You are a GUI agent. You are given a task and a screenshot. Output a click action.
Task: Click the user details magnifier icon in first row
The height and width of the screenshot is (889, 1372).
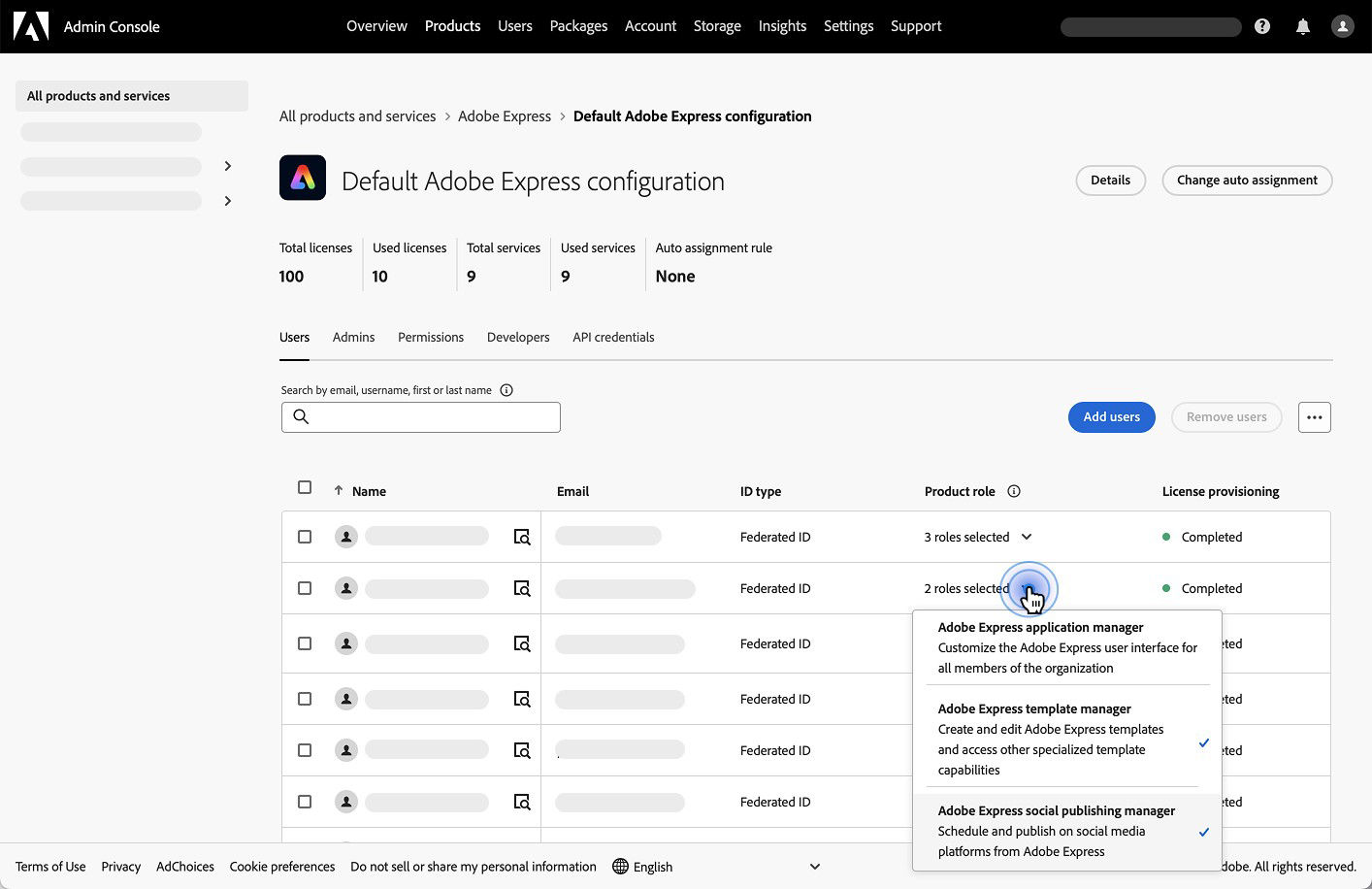[x=522, y=536]
